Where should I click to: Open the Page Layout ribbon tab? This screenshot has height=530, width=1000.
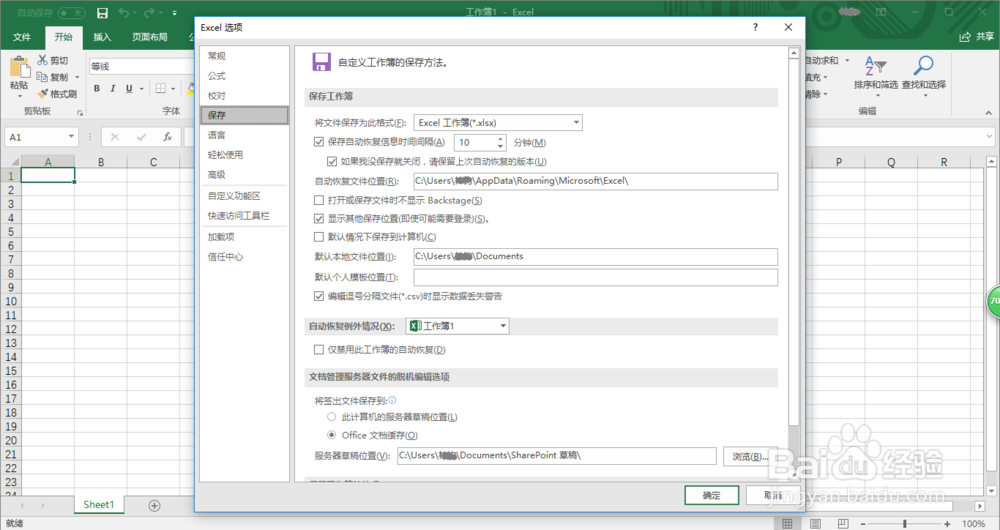[x=149, y=37]
